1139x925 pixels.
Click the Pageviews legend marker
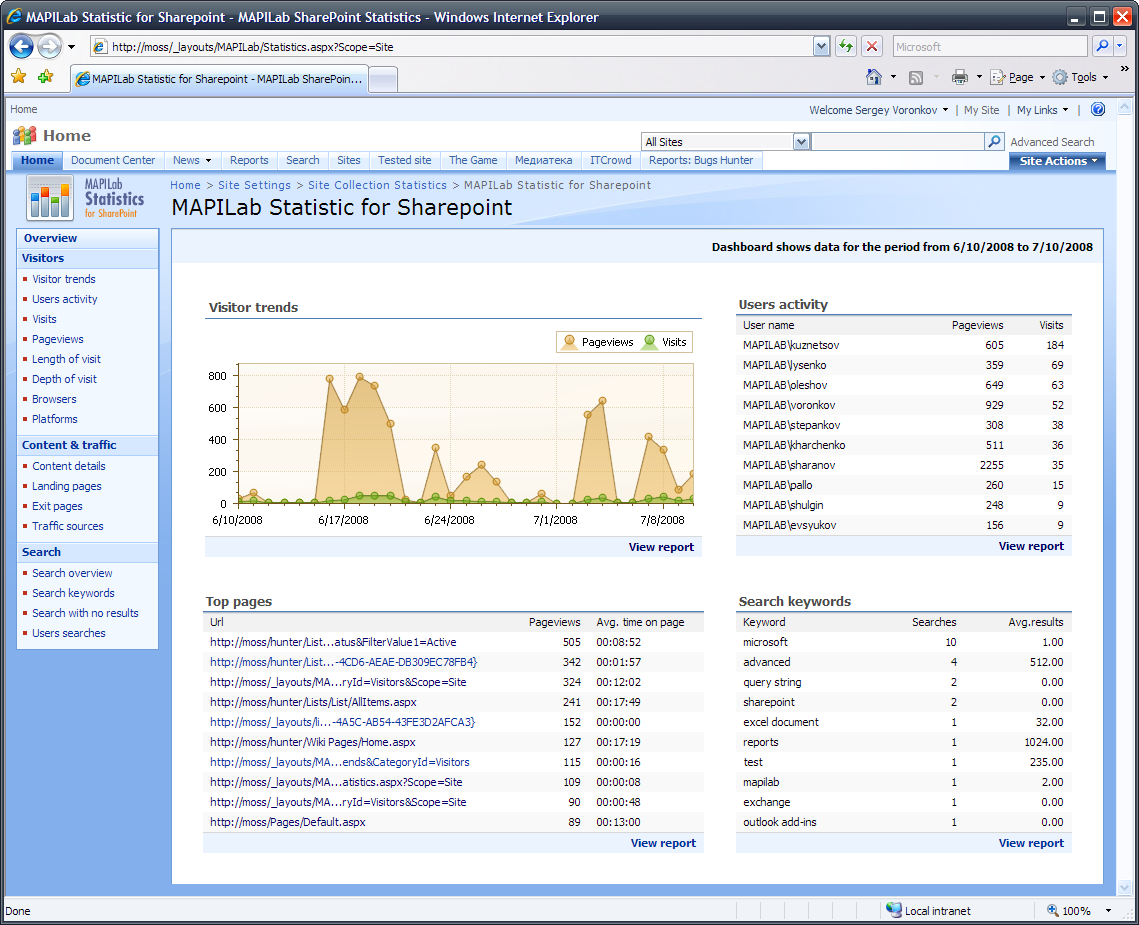570,342
